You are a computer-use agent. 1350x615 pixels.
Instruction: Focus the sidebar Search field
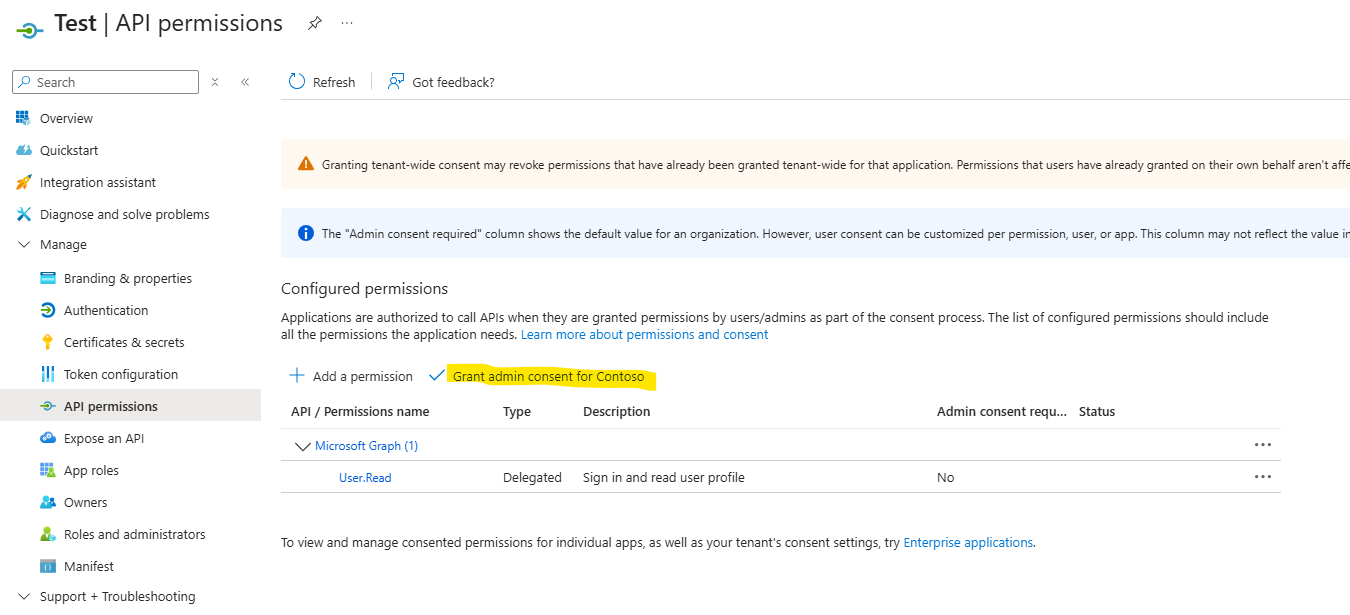click(x=106, y=82)
